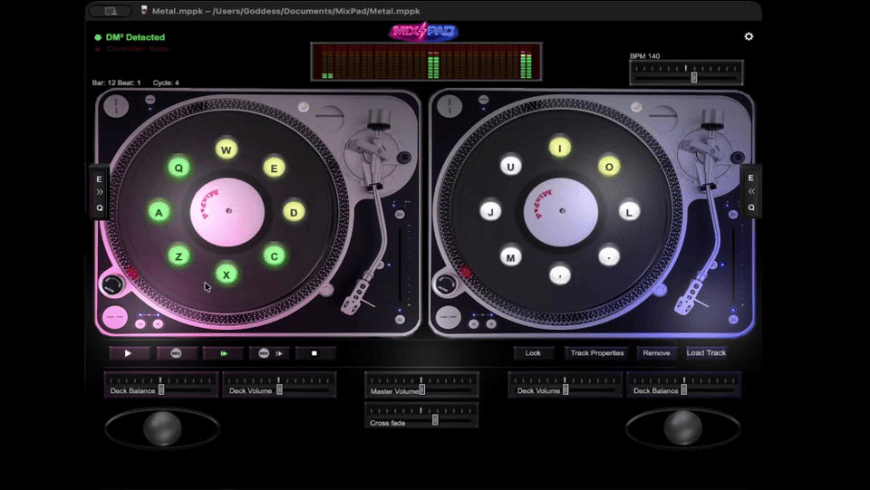Click the level meter display
Image resolution: width=870 pixels, height=490 pixels.
[x=426, y=62]
